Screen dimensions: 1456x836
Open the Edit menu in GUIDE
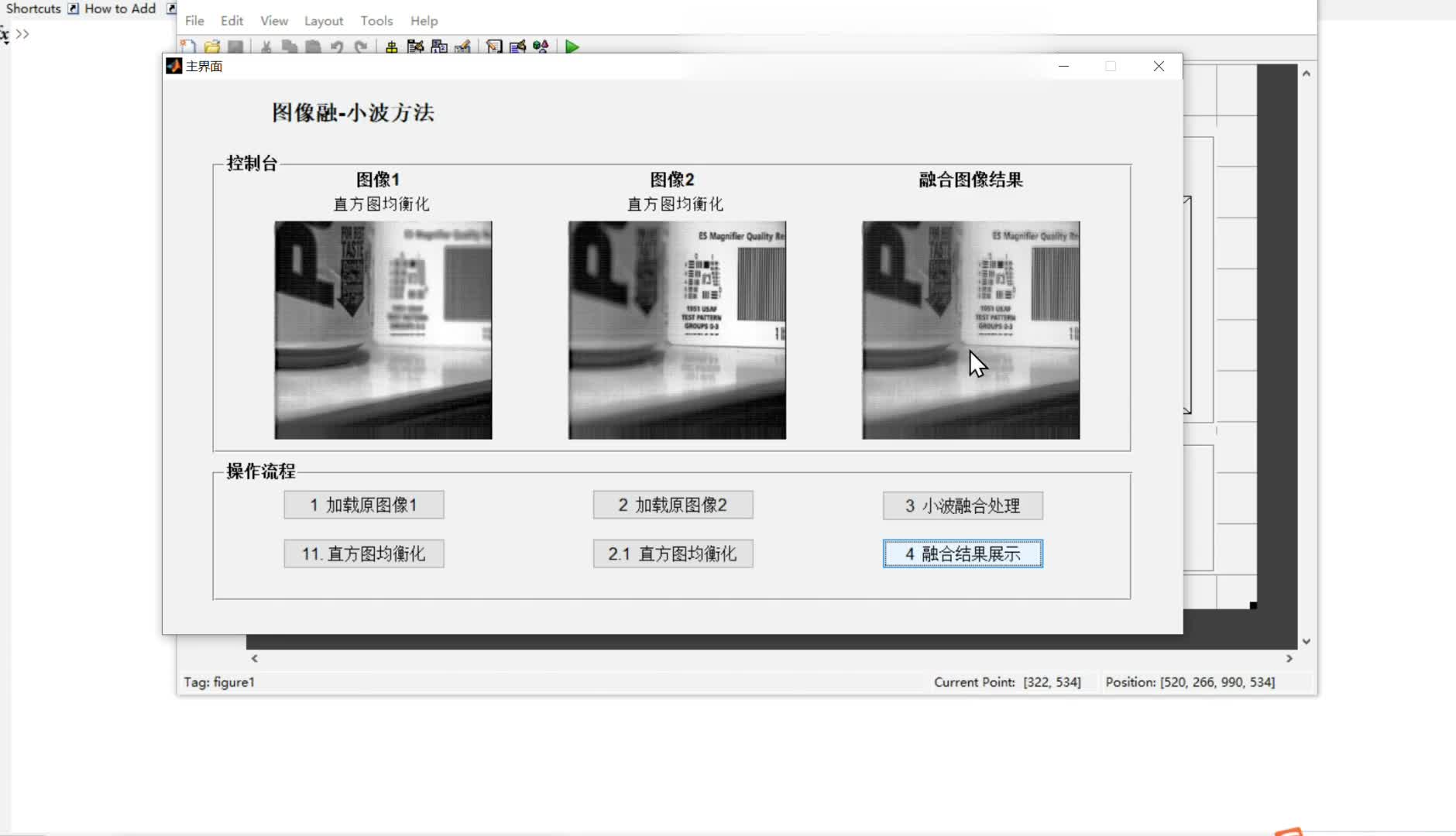coord(232,21)
